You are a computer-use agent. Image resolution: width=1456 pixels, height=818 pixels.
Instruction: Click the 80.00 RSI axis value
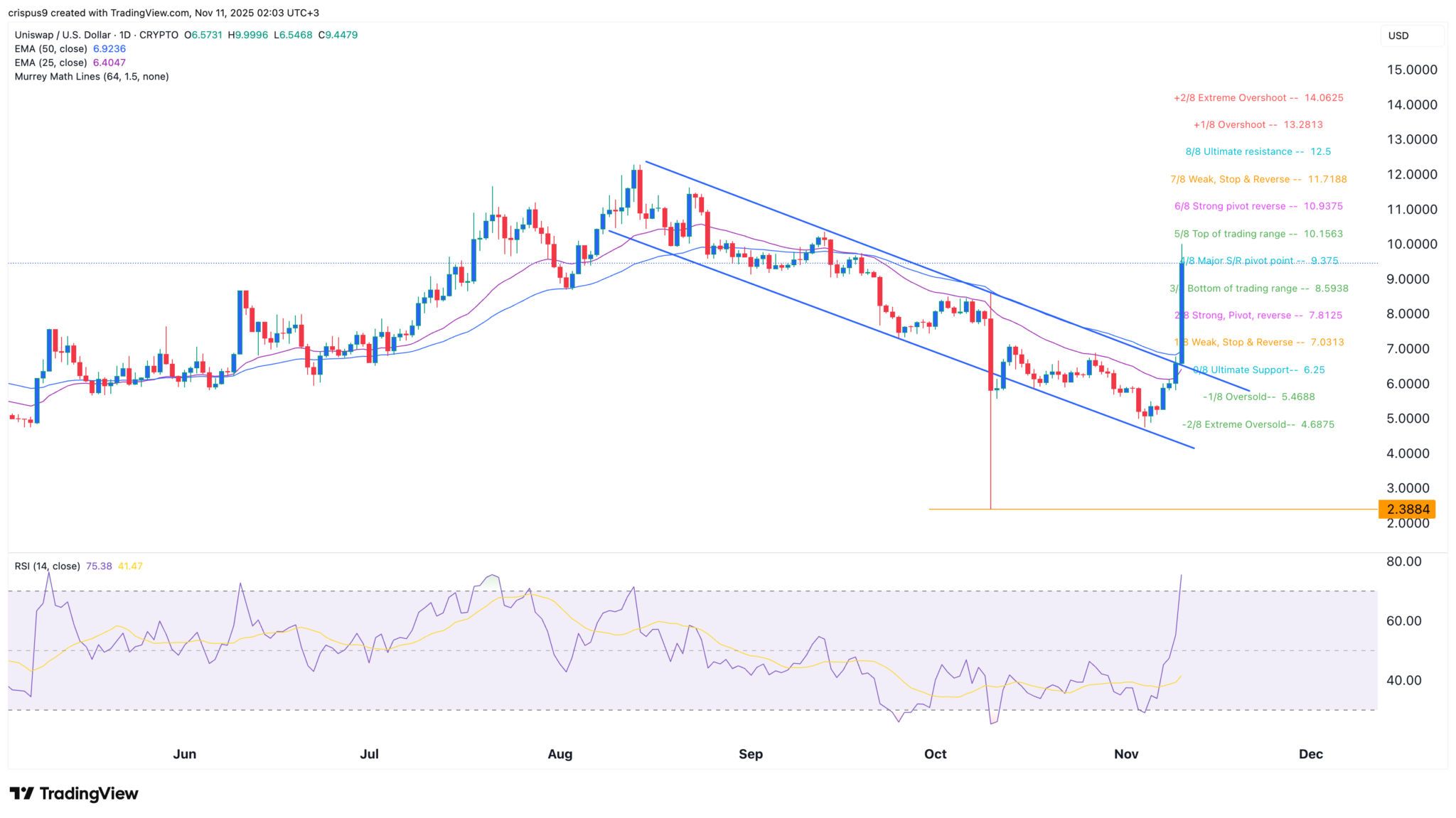click(1403, 561)
